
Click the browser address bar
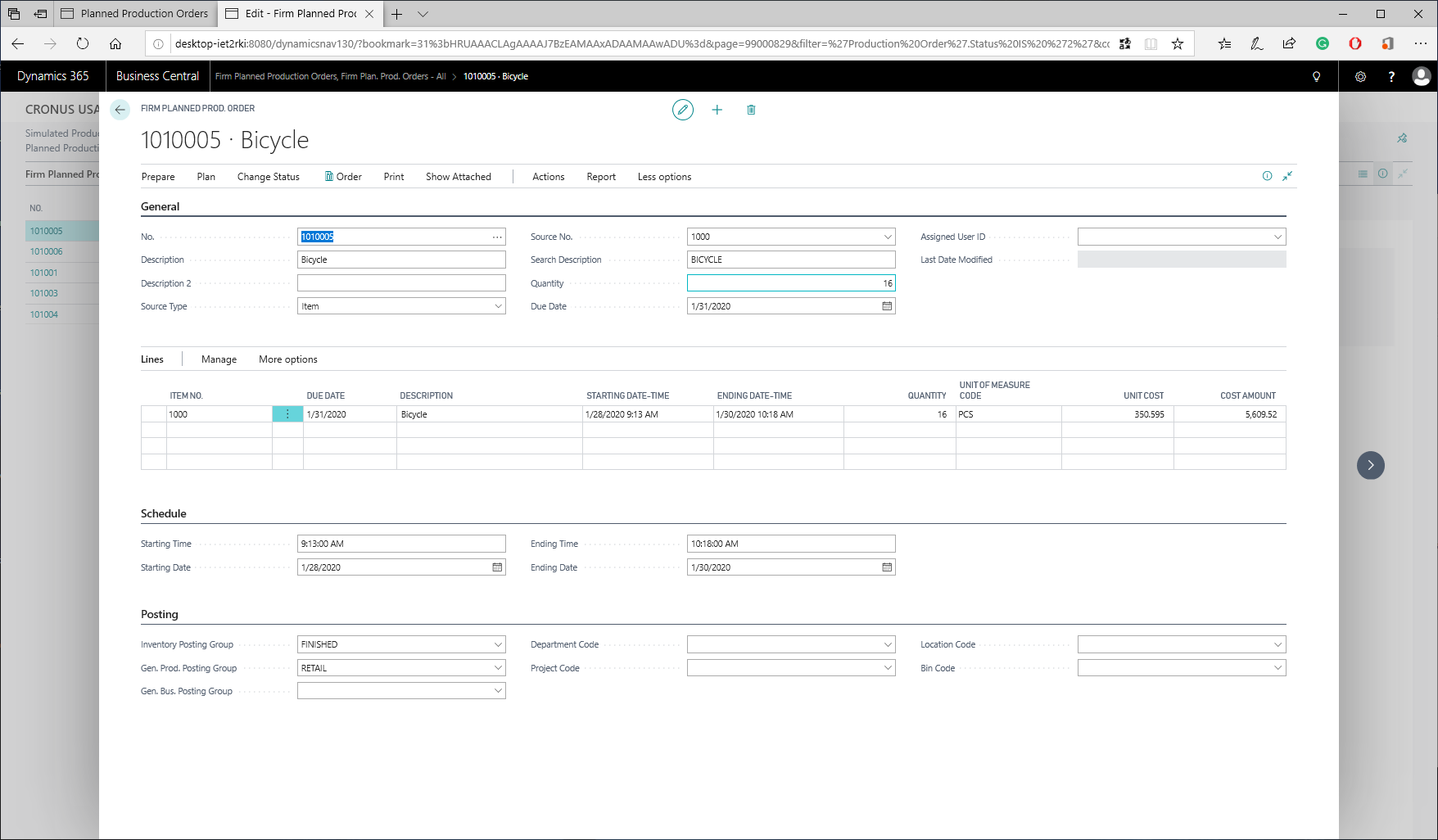tap(642, 43)
